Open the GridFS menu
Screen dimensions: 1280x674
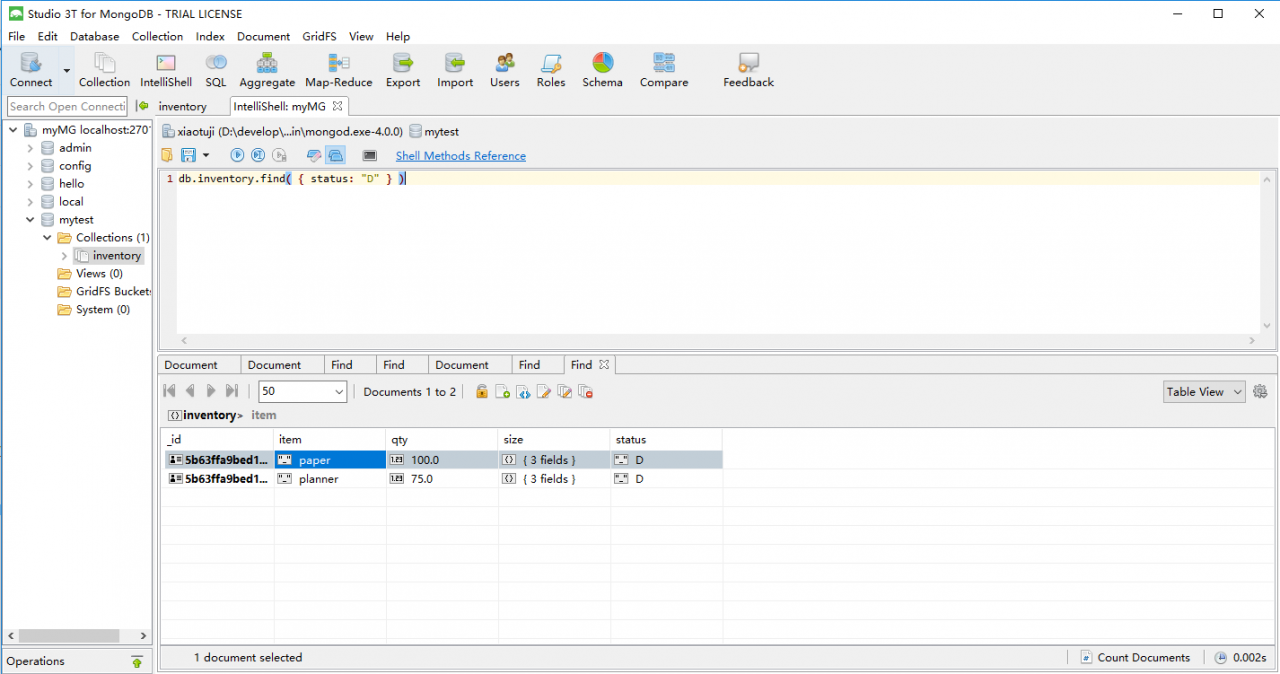pos(319,36)
